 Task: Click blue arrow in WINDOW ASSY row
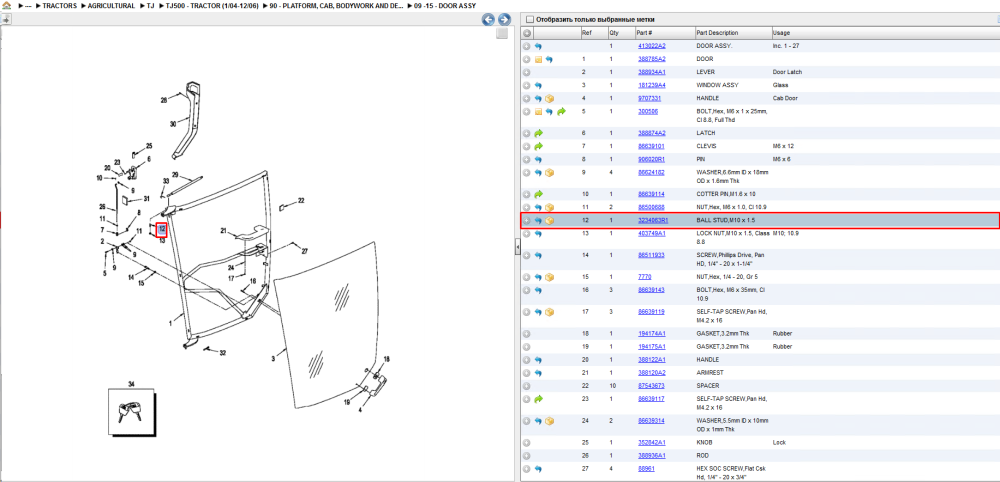click(x=538, y=85)
